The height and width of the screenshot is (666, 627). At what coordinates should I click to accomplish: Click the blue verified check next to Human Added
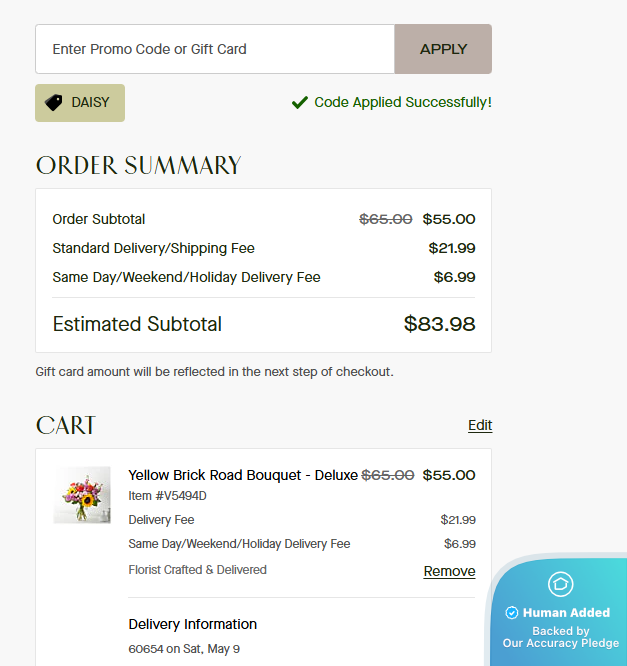coord(511,612)
